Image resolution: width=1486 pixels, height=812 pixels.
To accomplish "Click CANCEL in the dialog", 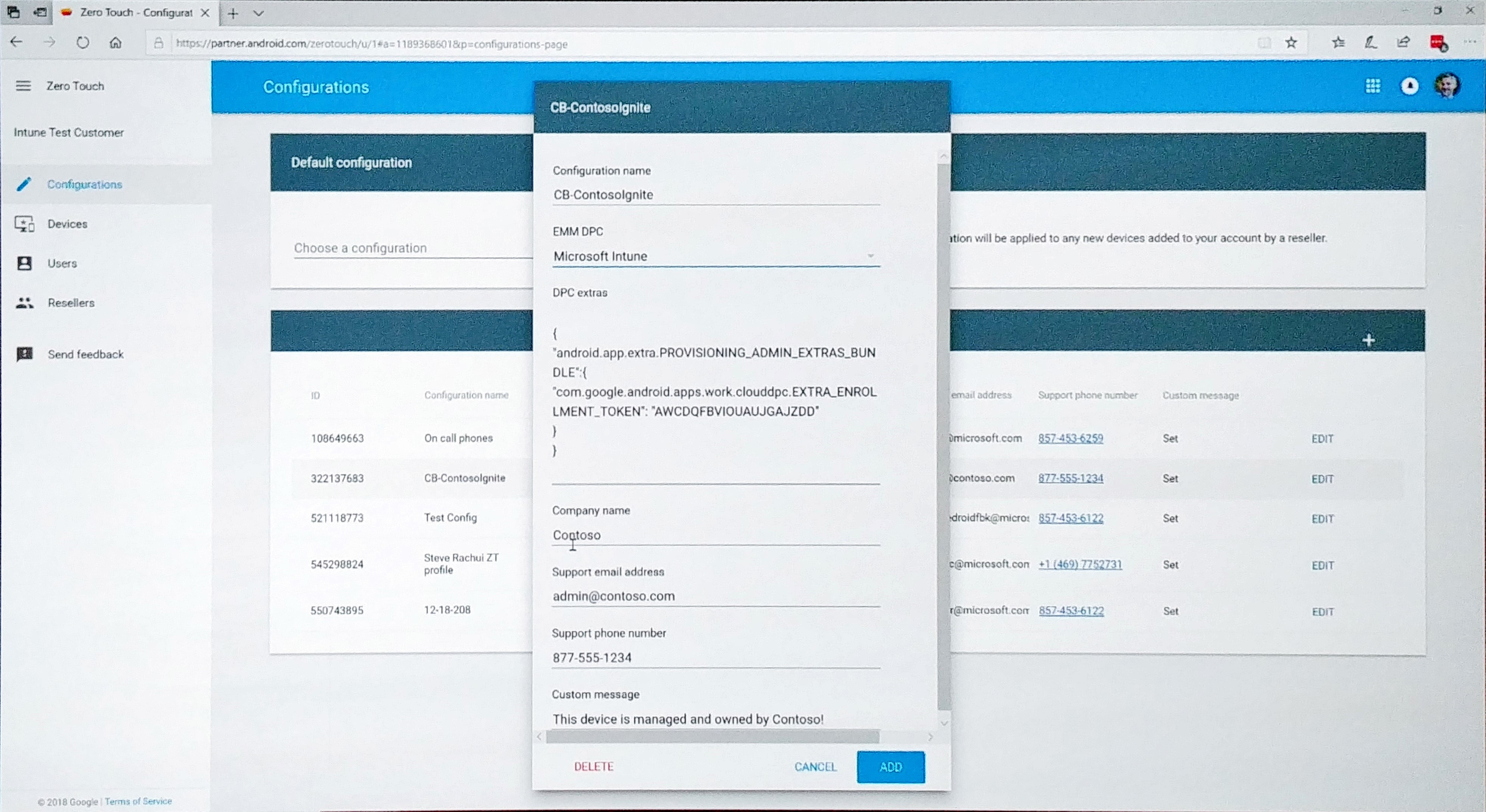I will (x=815, y=767).
